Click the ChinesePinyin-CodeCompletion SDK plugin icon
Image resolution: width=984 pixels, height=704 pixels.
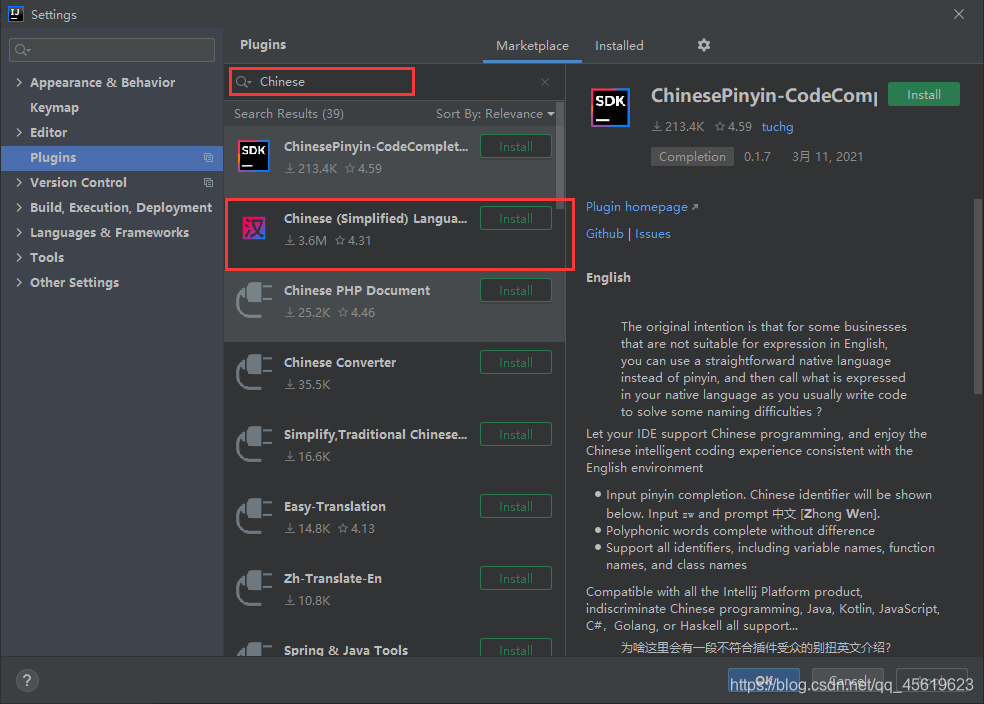pos(253,155)
